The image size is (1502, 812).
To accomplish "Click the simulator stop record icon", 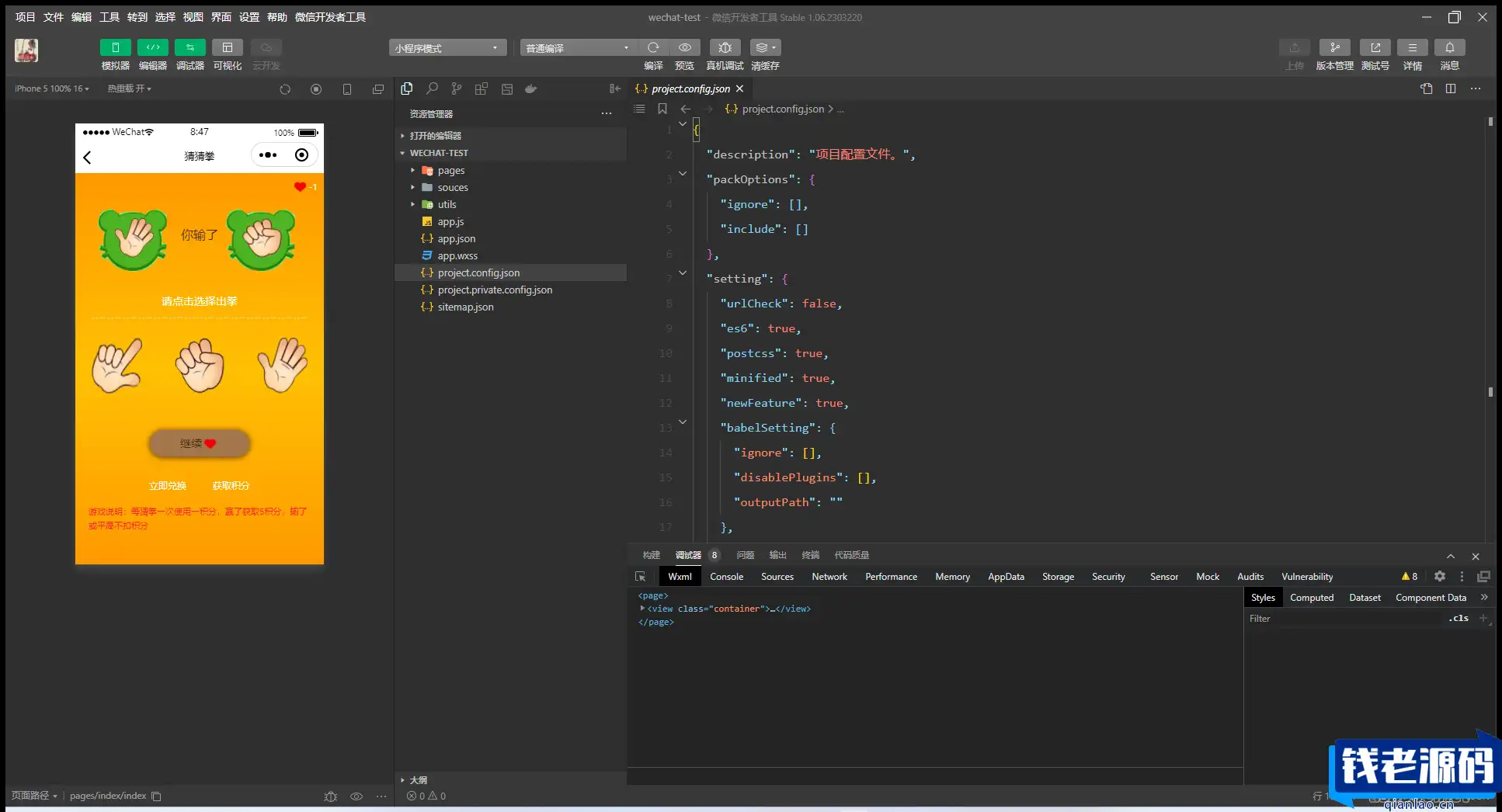I will coord(316,89).
